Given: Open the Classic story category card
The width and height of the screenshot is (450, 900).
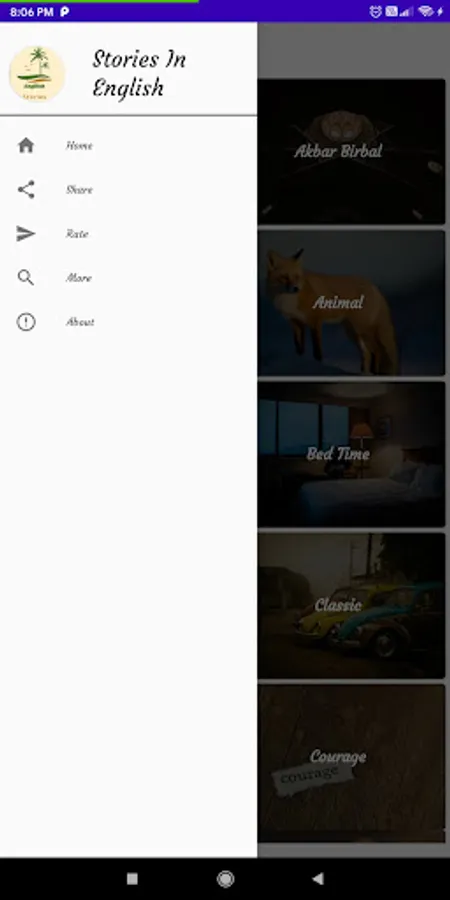Looking at the screenshot, I should point(351,606).
